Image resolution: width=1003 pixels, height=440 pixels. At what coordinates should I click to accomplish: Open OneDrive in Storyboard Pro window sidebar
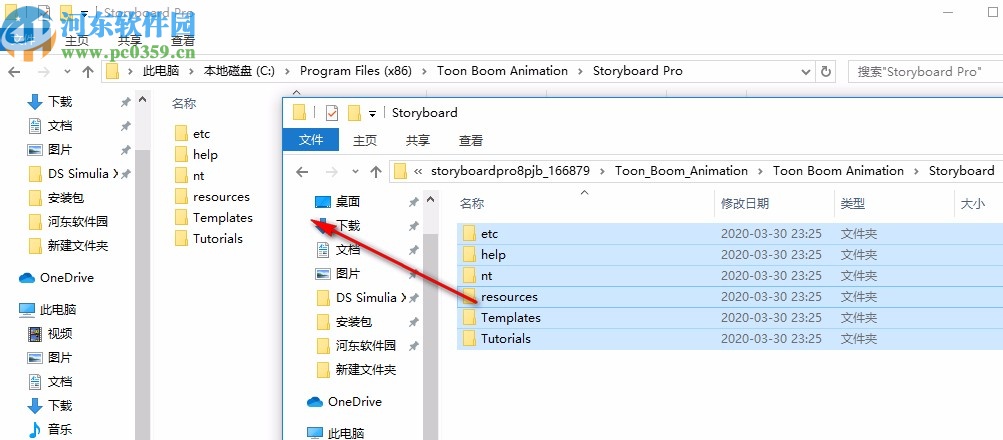67,278
